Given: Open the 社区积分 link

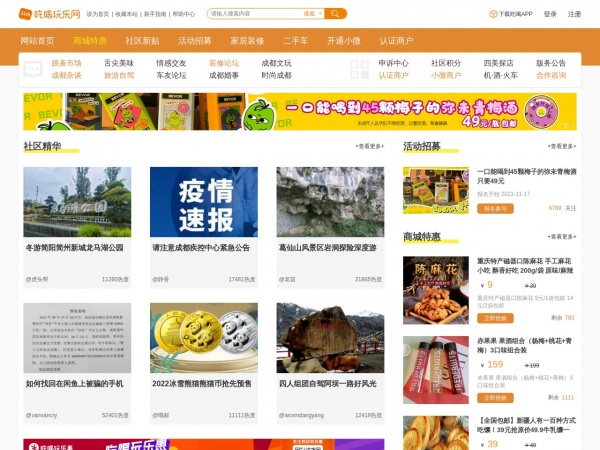Looking at the screenshot, I should (x=446, y=63).
